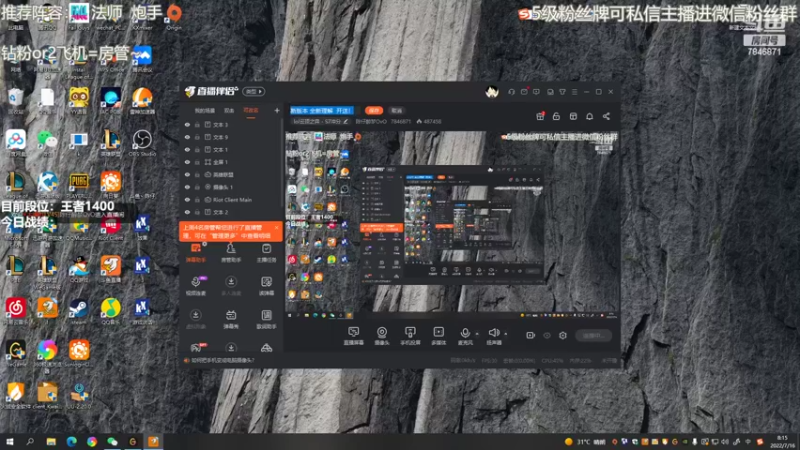The width and height of the screenshot is (800, 450).
Task: Add a screen capture source from bottom toolbar
Action: [354, 336]
